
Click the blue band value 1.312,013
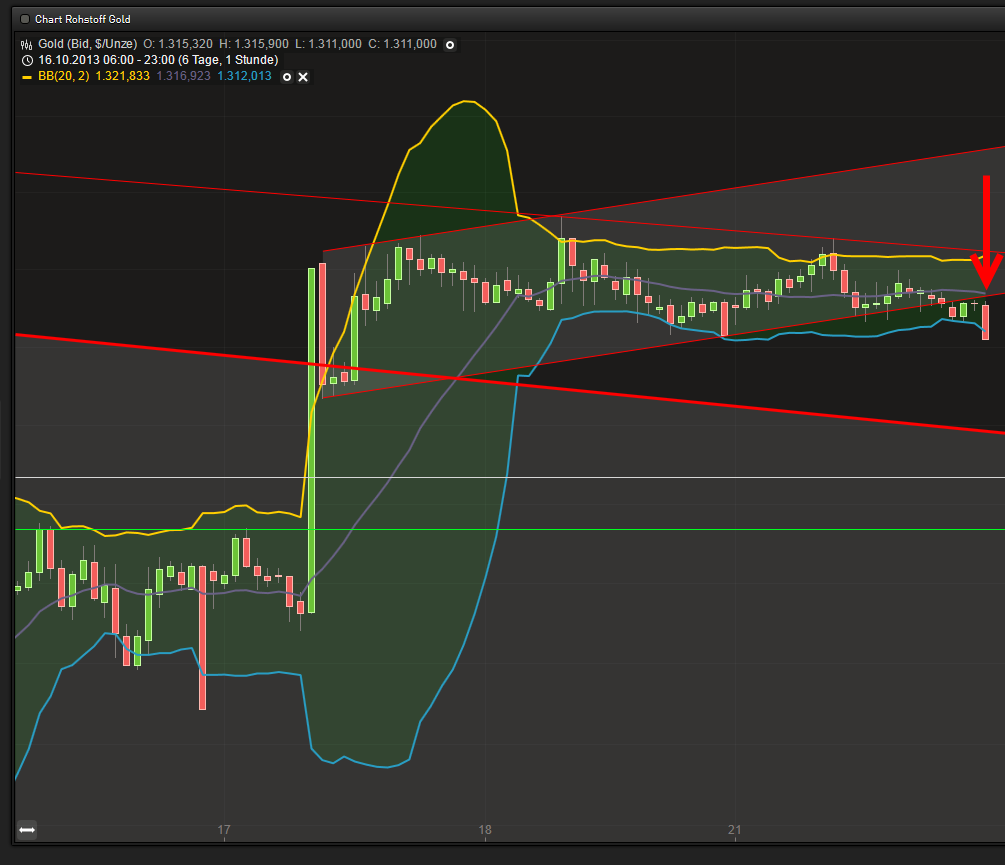pyautogui.click(x=243, y=75)
